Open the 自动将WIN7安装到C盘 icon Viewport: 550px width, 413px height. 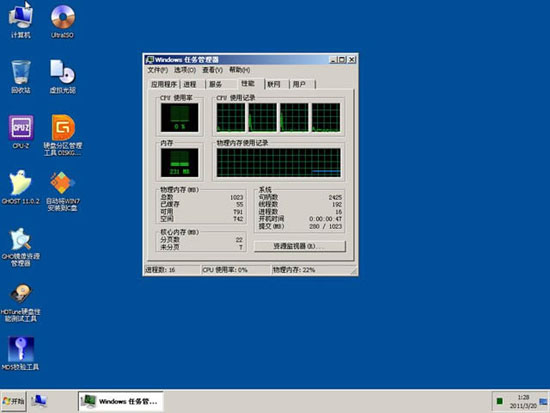click(x=63, y=191)
